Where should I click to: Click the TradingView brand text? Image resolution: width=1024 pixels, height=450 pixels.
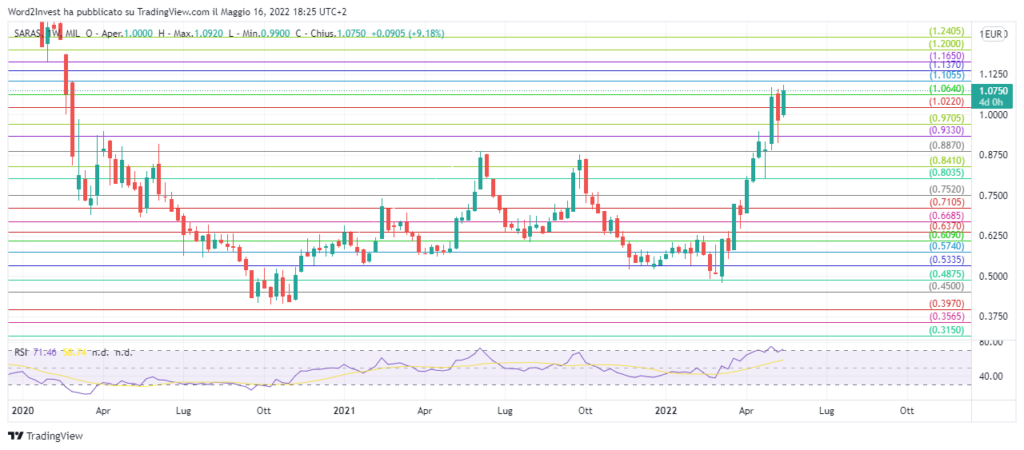coord(54,436)
